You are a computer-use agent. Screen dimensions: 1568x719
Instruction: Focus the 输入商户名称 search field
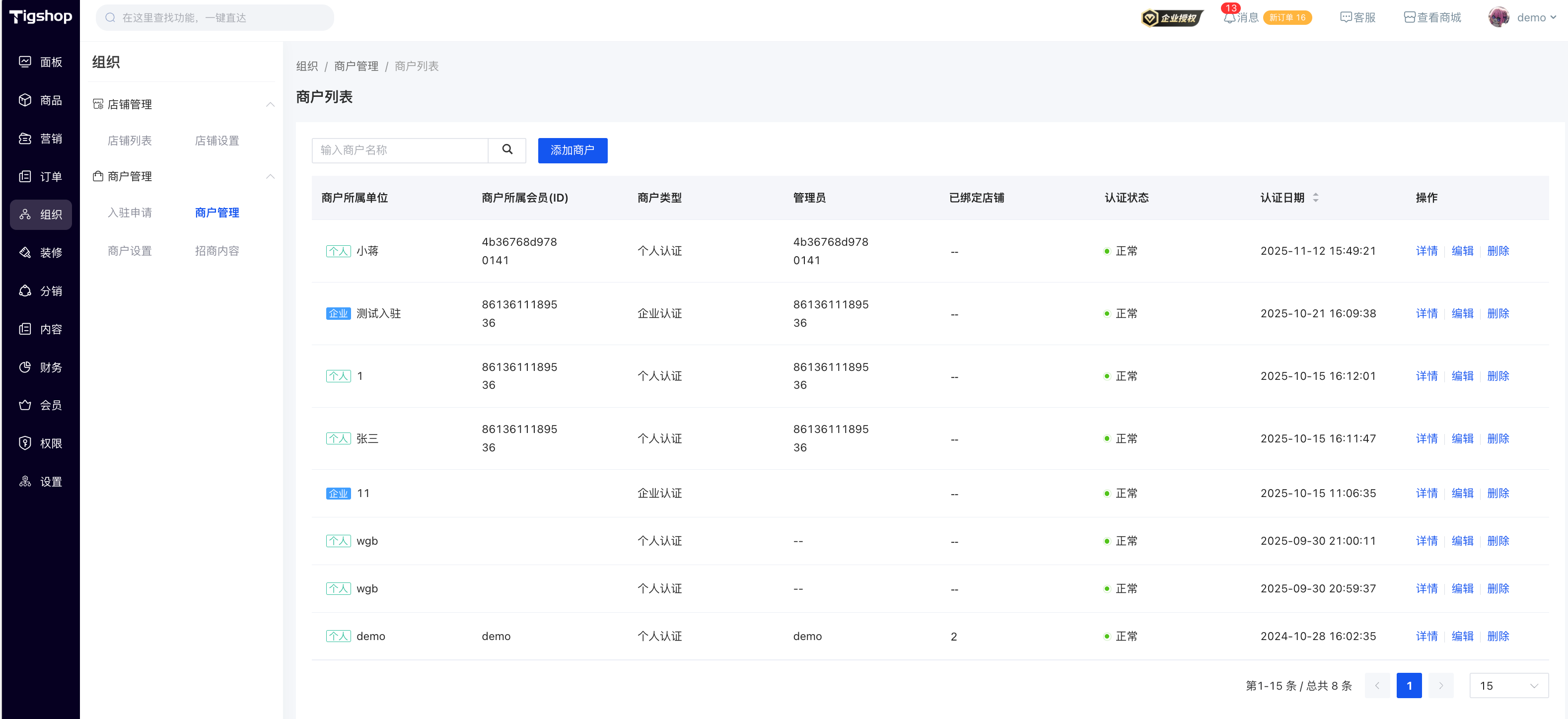pyautogui.click(x=400, y=150)
